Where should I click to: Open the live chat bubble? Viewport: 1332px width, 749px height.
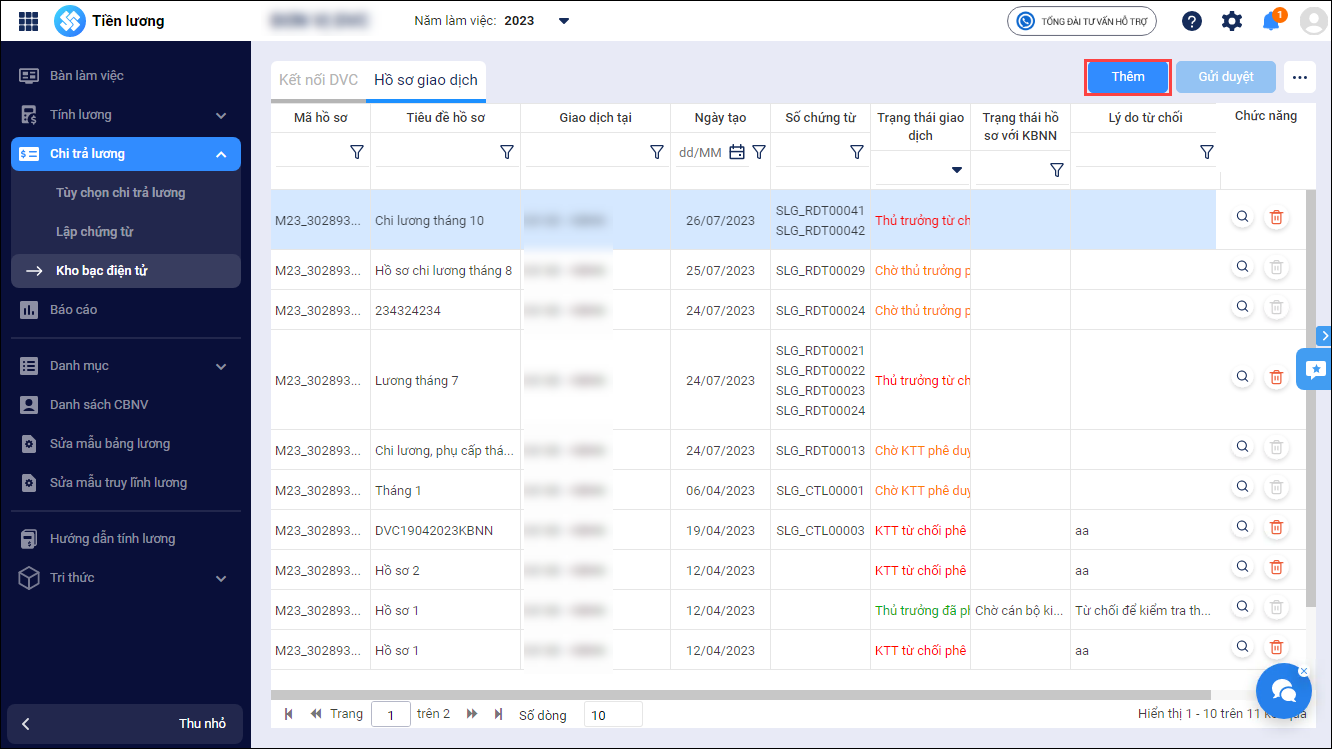[x=1283, y=690]
